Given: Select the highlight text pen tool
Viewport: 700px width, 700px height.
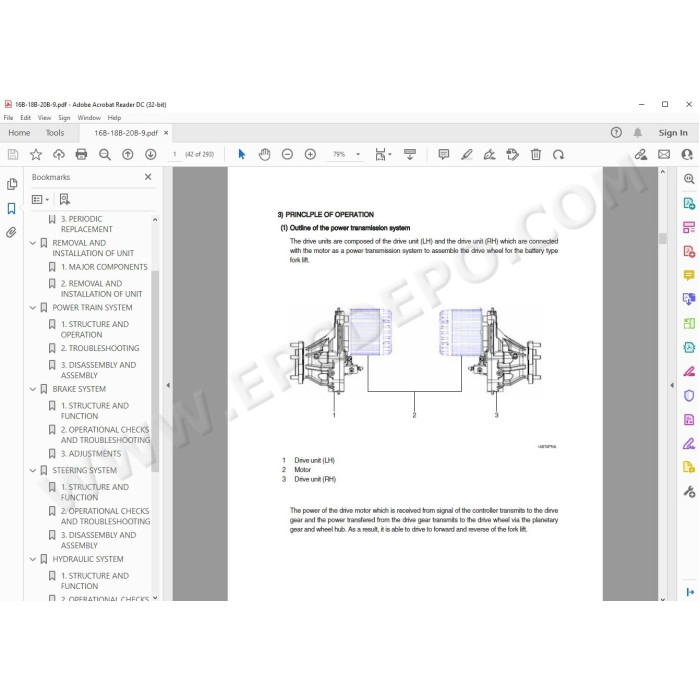Looking at the screenshot, I should pyautogui.click(x=467, y=154).
